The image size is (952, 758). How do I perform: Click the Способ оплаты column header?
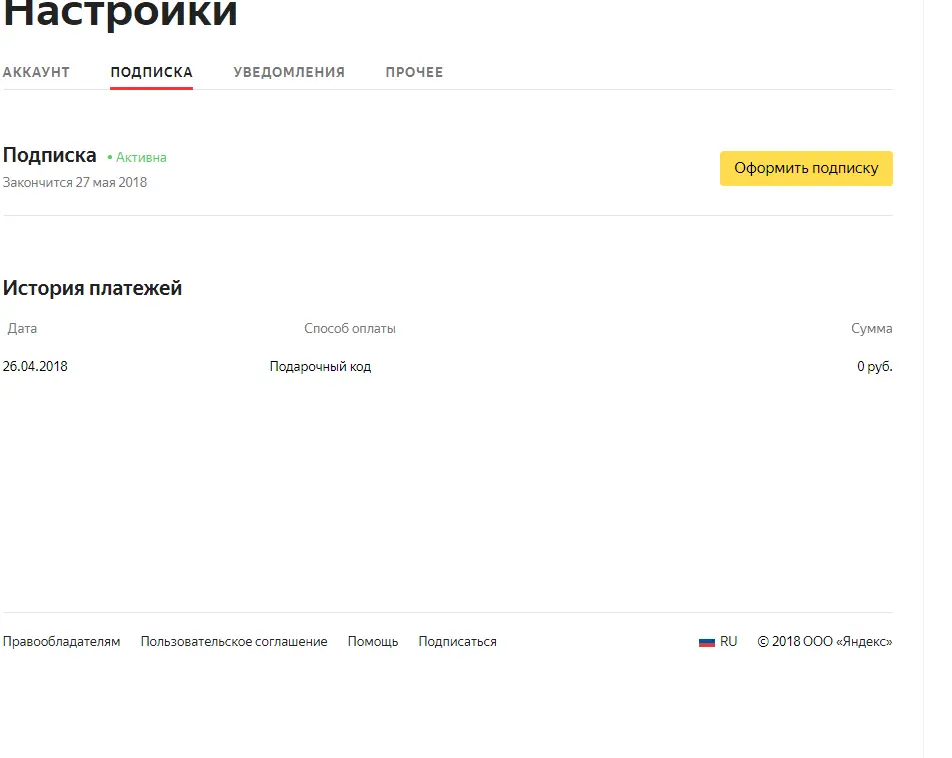(x=350, y=329)
